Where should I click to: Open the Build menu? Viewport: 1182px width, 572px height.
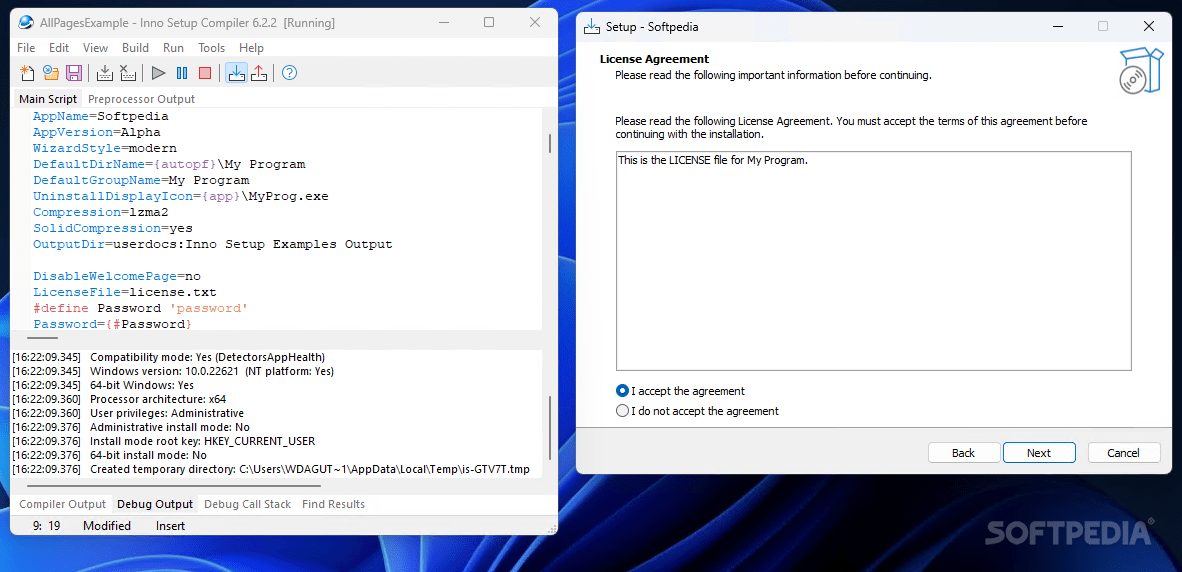click(135, 47)
